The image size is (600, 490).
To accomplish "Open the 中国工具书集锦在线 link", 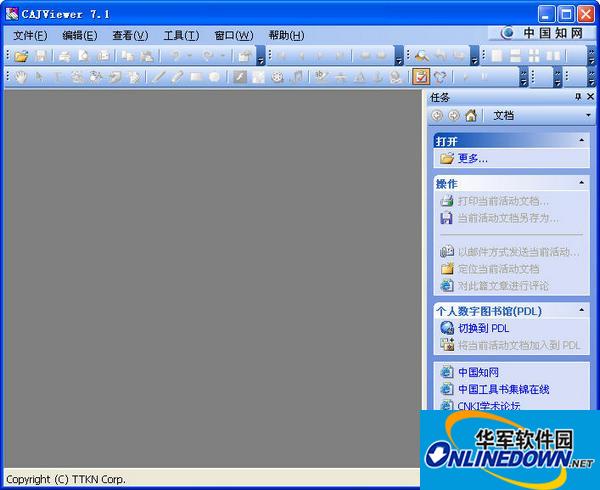I will pyautogui.click(x=504, y=389).
